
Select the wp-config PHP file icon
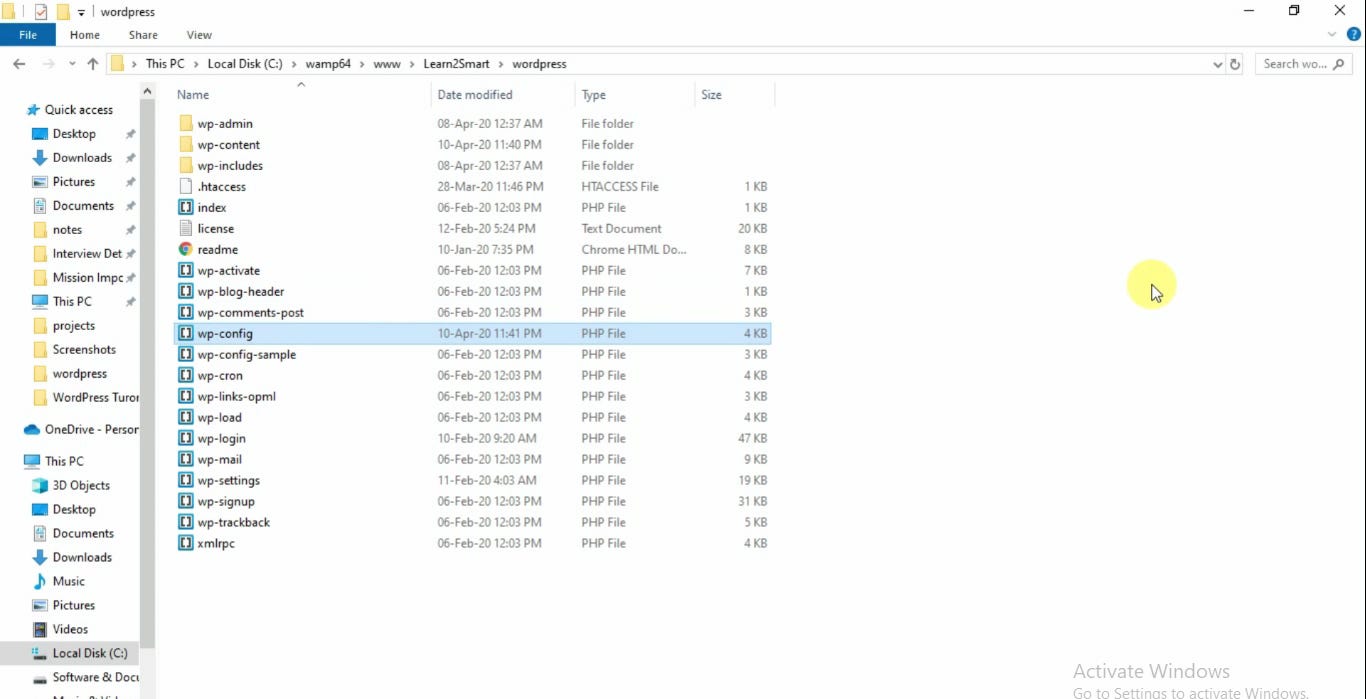pos(185,334)
